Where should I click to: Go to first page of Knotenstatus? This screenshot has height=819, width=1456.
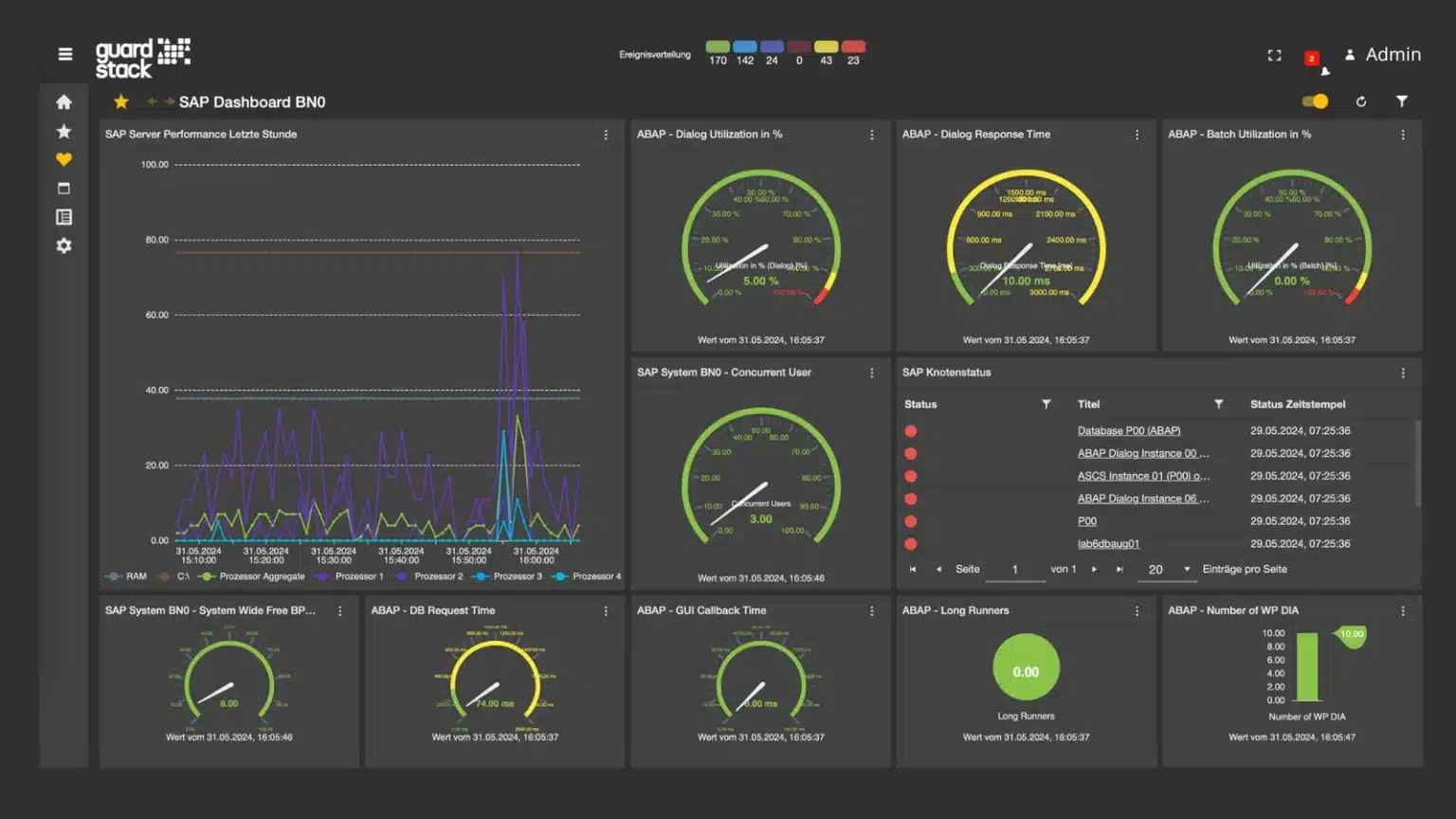pos(913,570)
